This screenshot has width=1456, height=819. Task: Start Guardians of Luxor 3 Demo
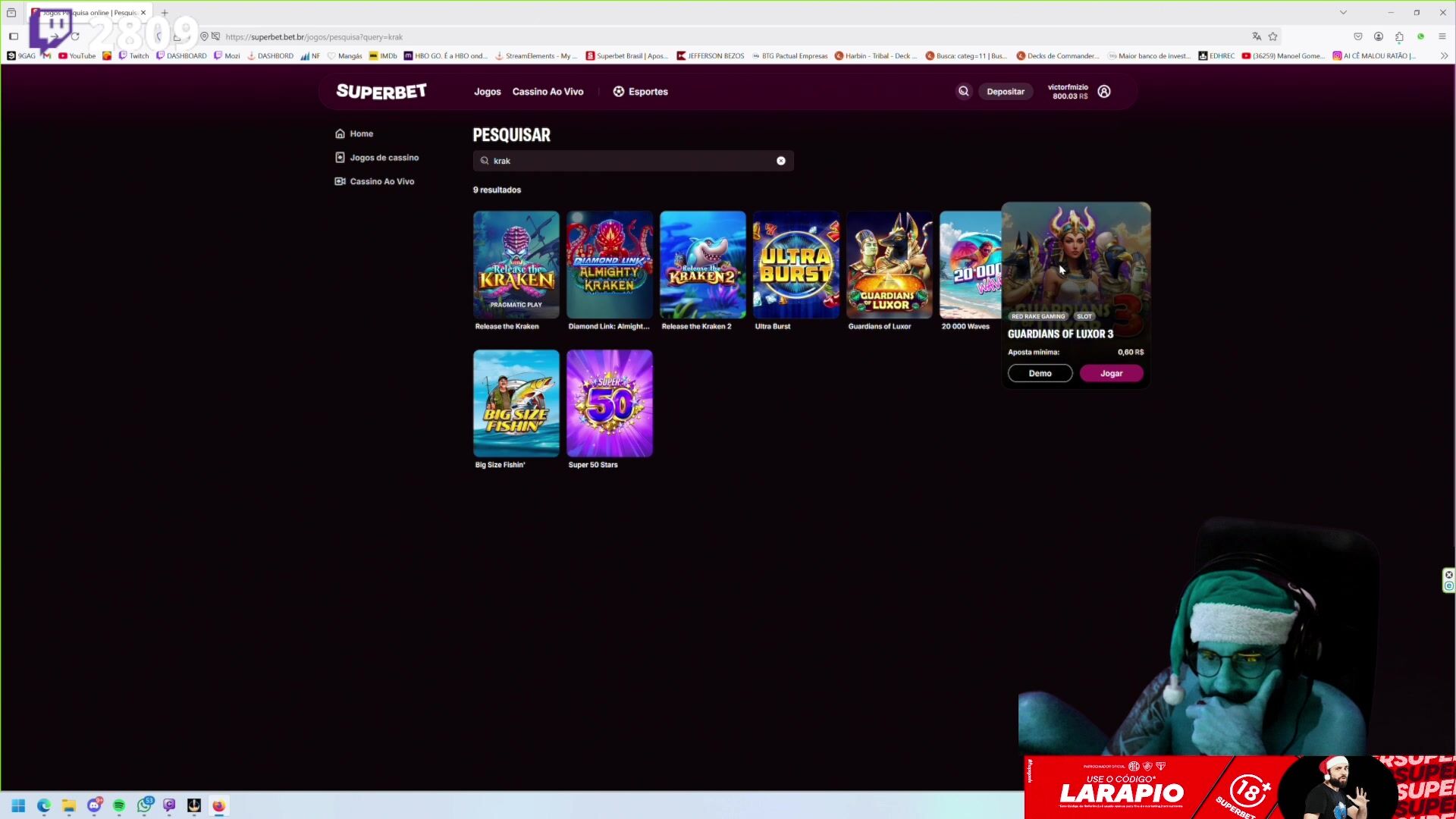(x=1040, y=373)
